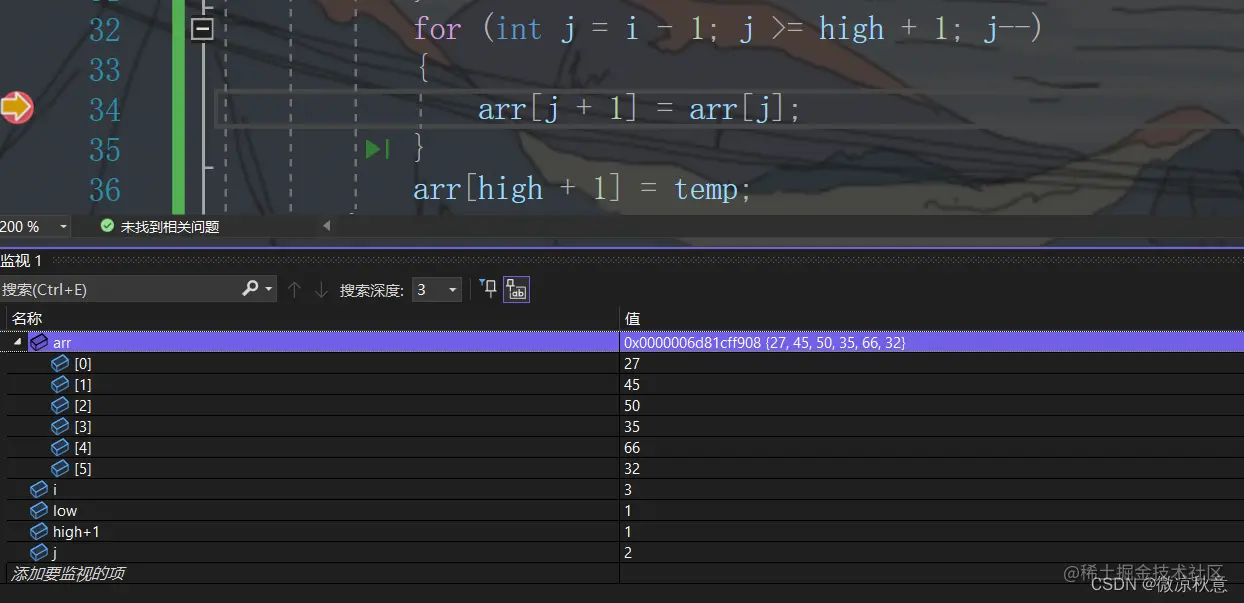Click the no issues found green check icon
Viewport: 1244px width, 603px height.
click(107, 227)
